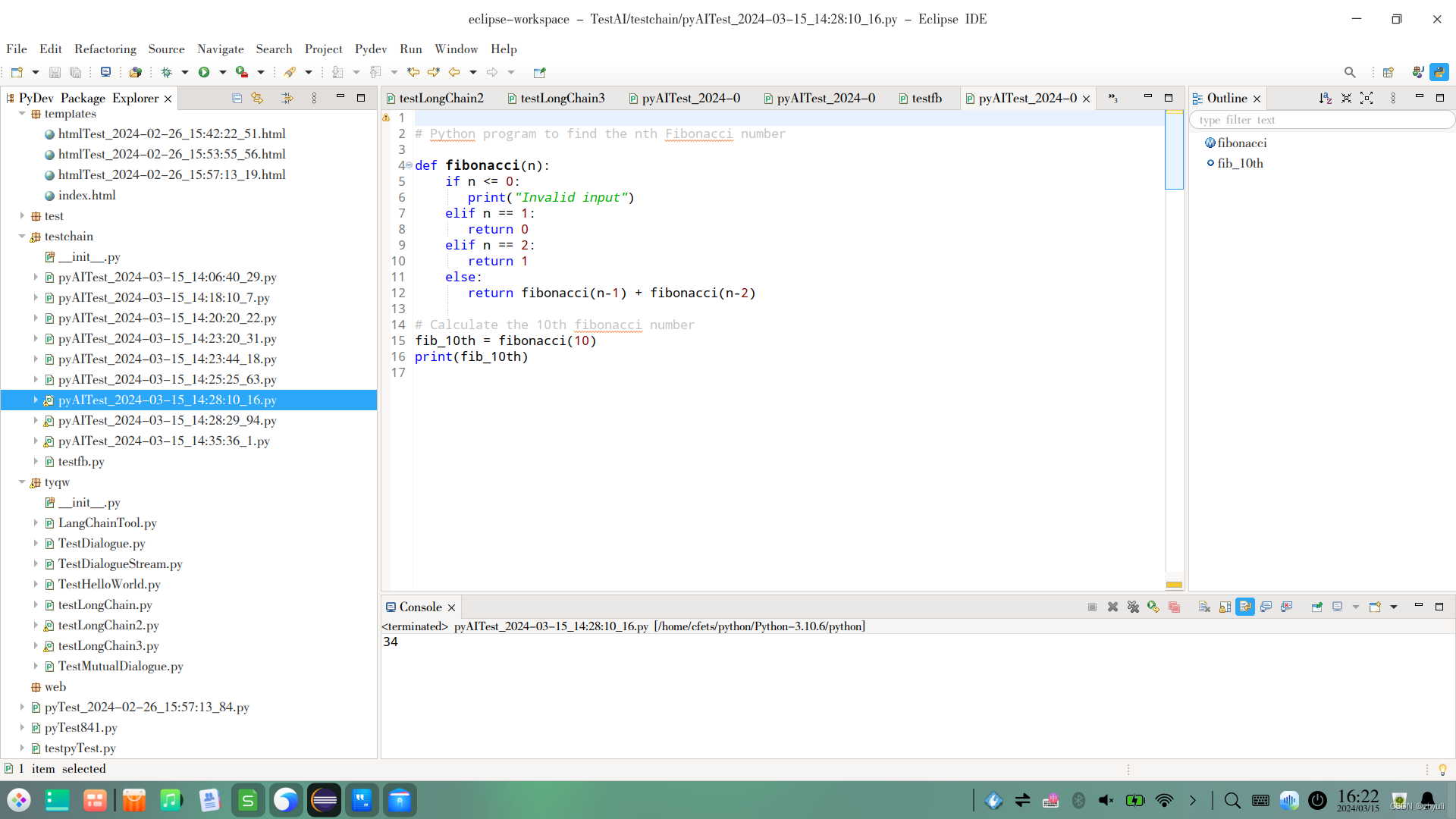Screen dimensions: 1456x819
Task: Show hidden editor tabs list (»3)
Action: pos(1113,98)
